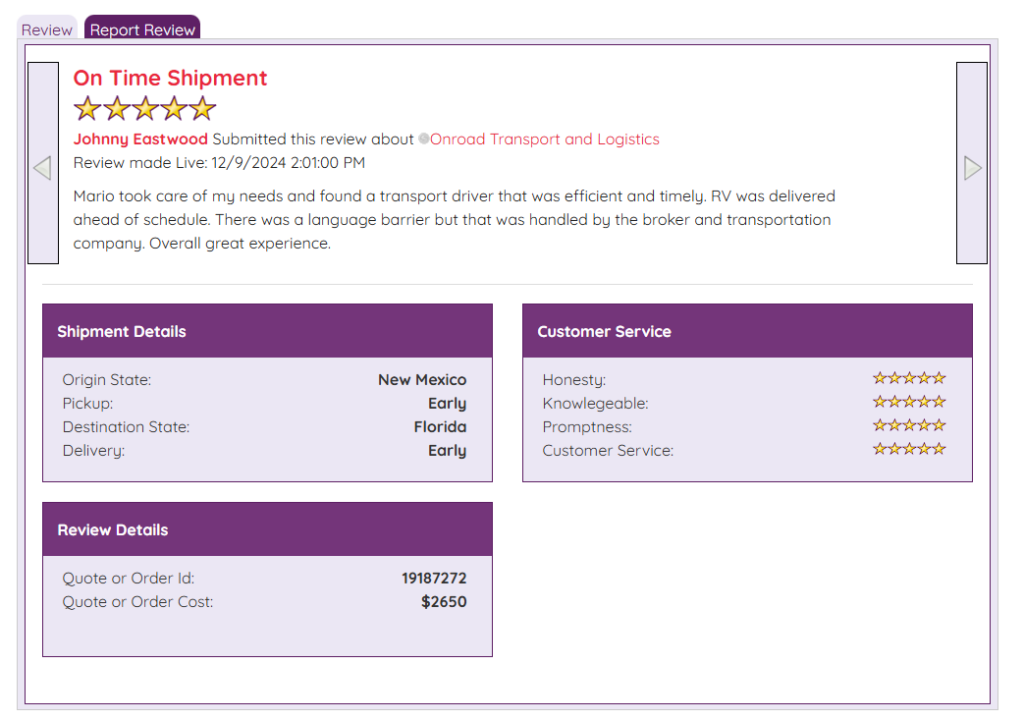Click reviewer name Johnny Eastwood
This screenshot has height=720, width=1024.
140,140
